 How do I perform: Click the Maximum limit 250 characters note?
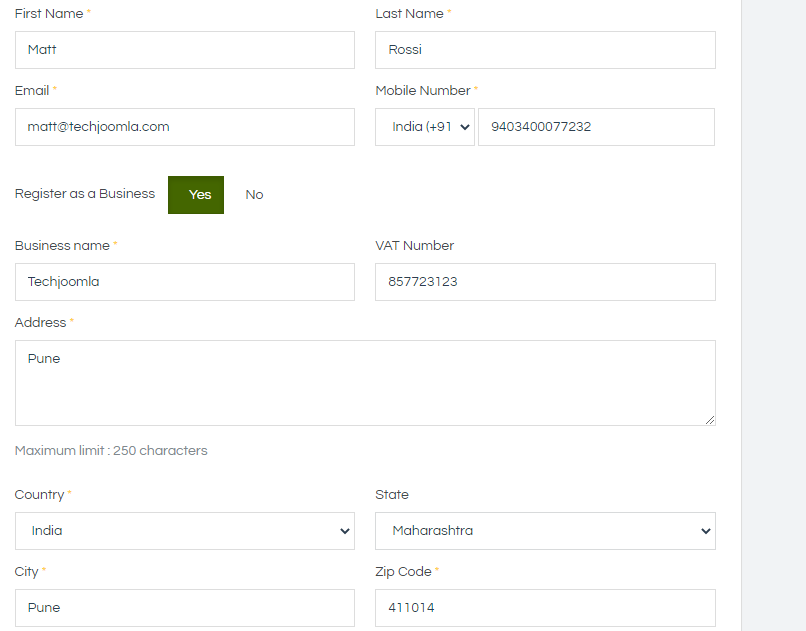pos(110,450)
